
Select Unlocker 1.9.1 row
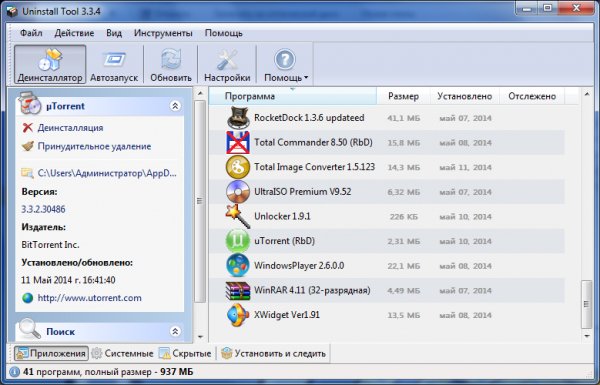click(386, 216)
